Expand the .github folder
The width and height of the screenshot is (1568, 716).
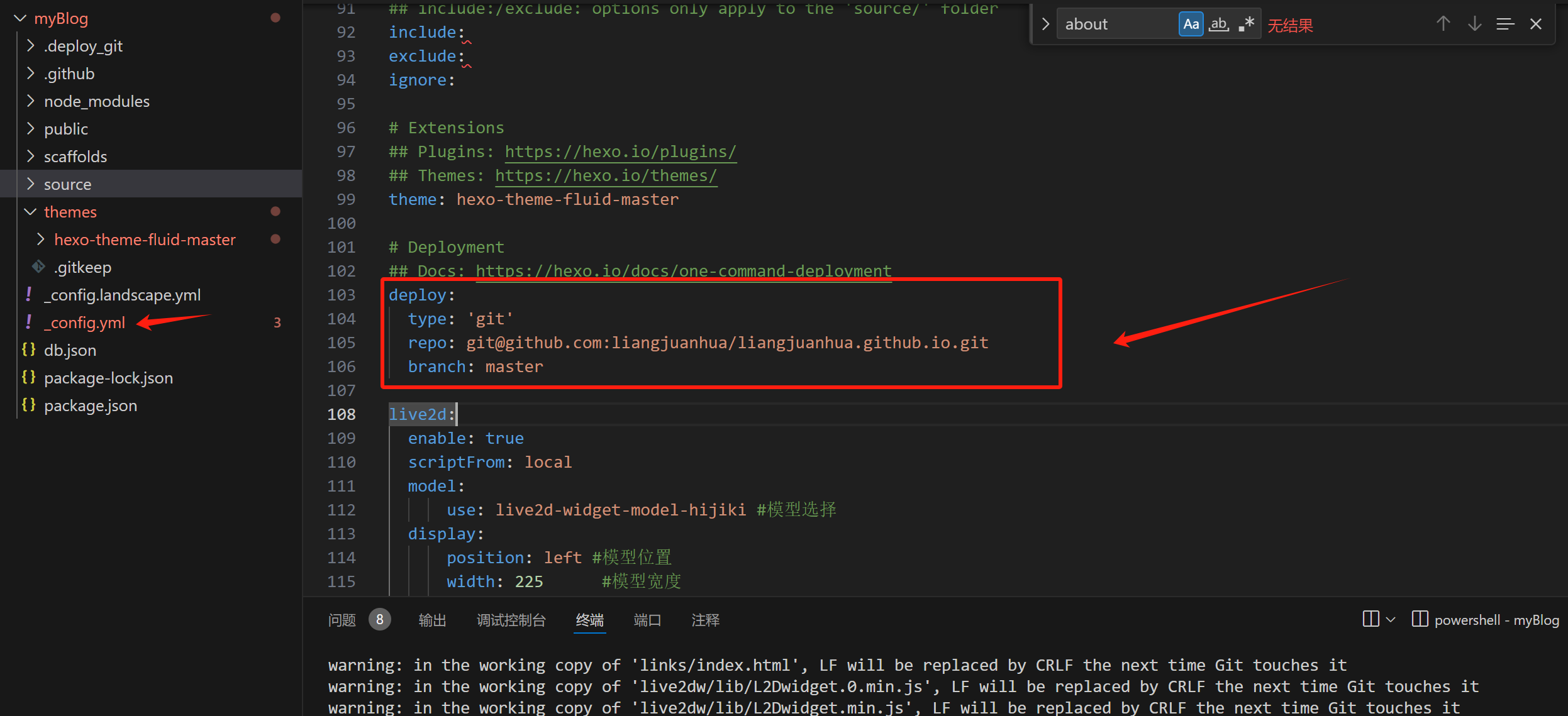(x=30, y=74)
